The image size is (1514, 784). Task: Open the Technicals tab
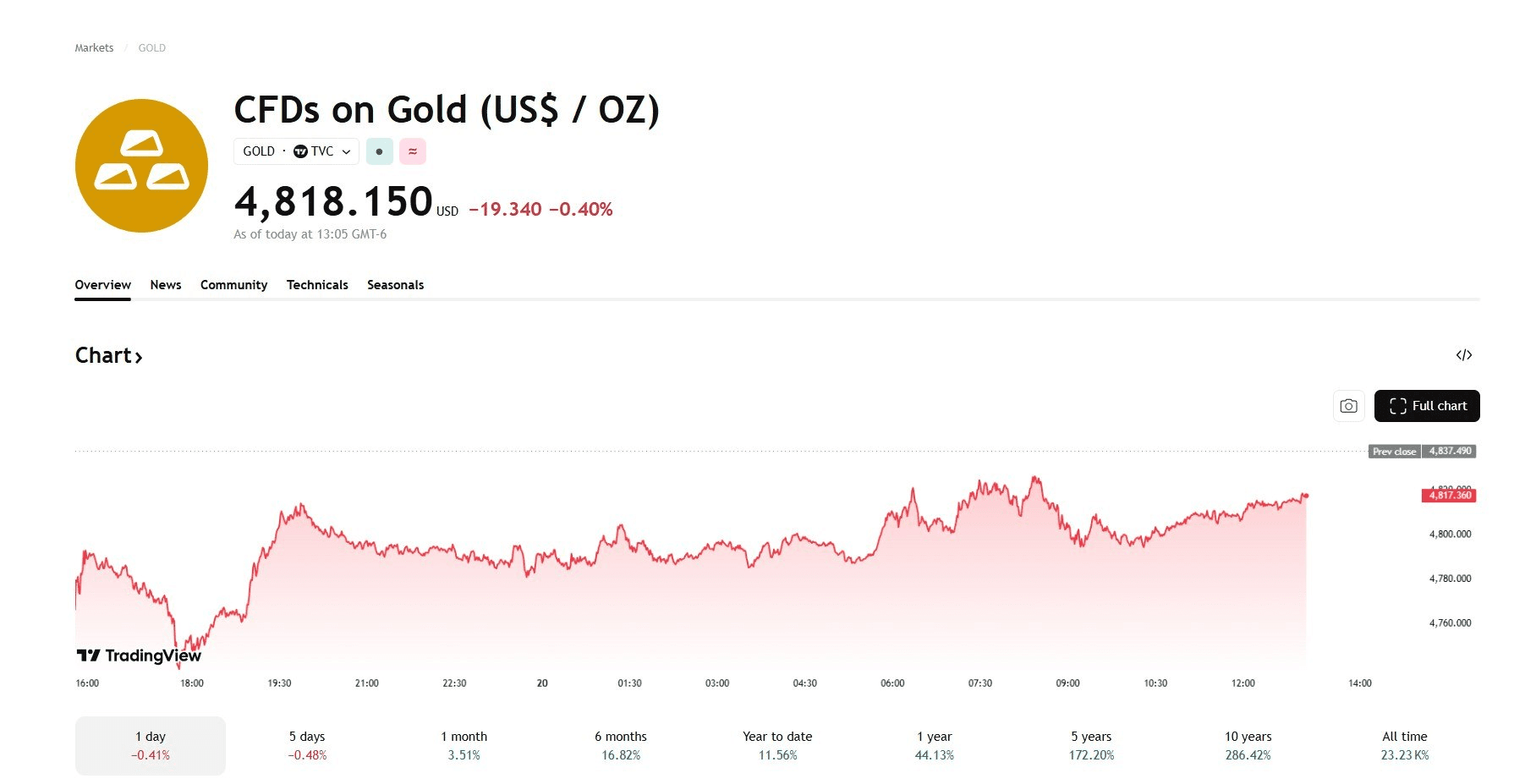pyautogui.click(x=317, y=285)
